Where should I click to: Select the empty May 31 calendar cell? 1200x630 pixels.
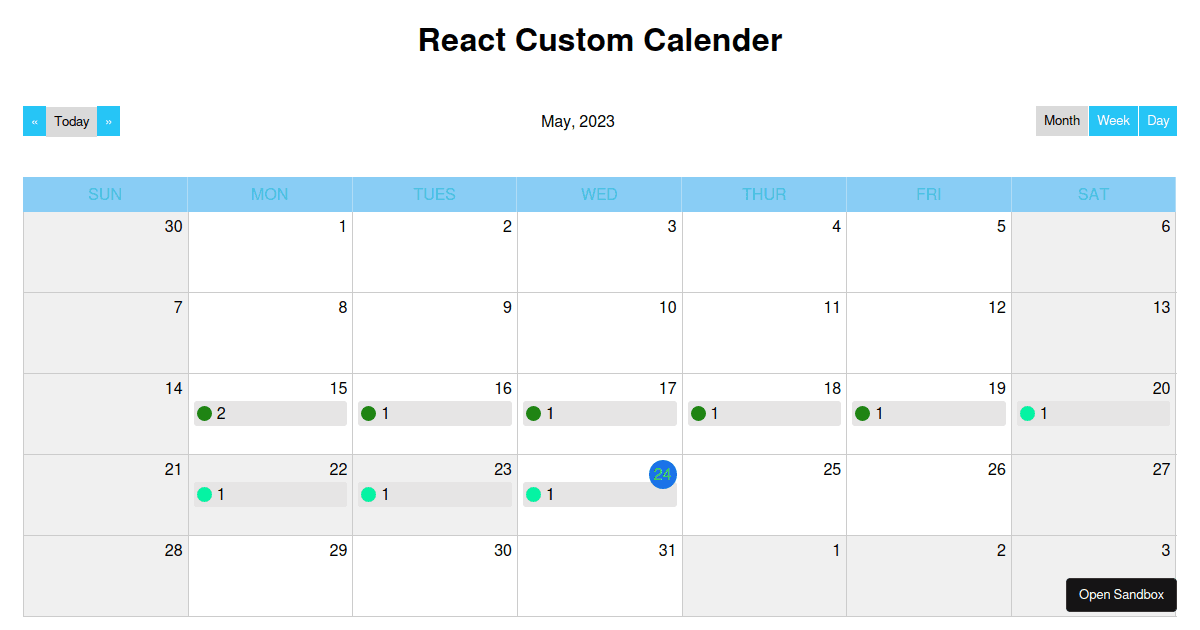point(599,575)
